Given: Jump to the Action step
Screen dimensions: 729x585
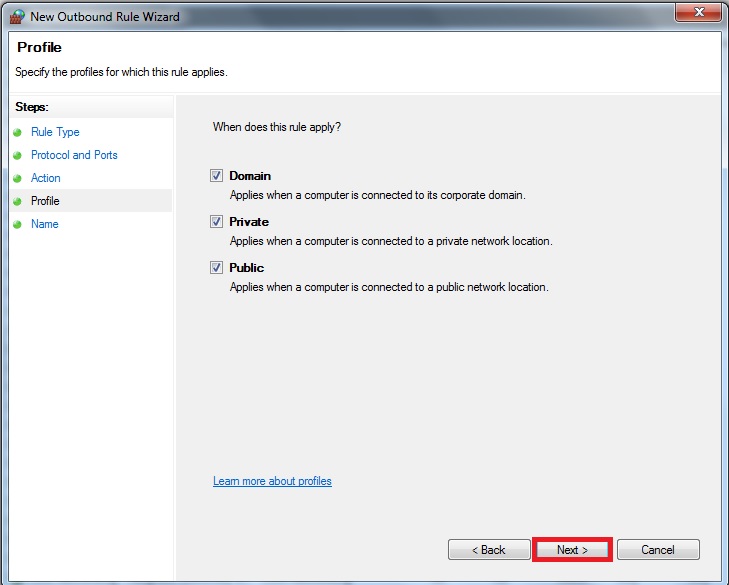Looking at the screenshot, I should tap(46, 178).
